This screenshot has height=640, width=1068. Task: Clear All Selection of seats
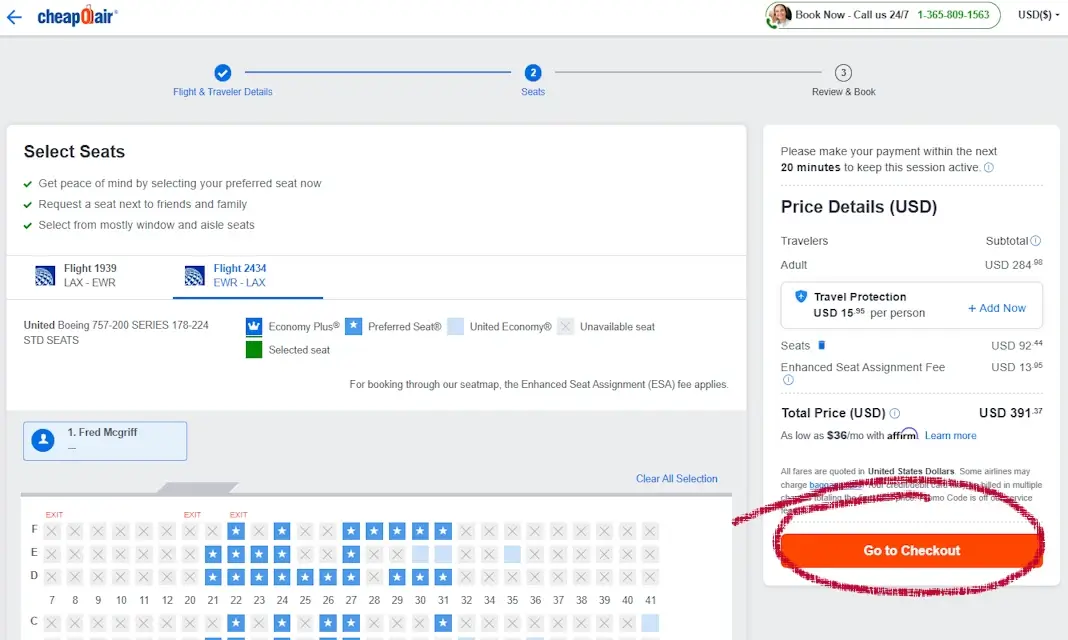tap(676, 479)
